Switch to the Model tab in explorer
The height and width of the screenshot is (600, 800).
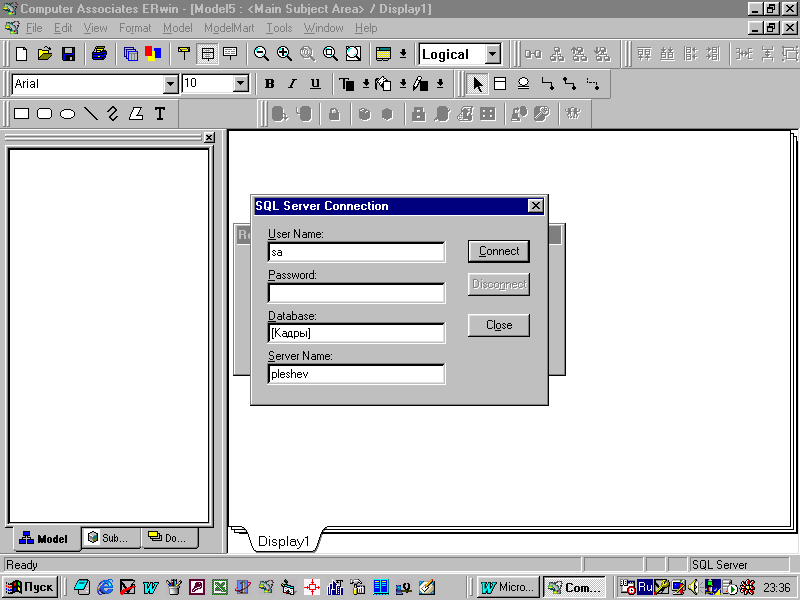pos(44,539)
